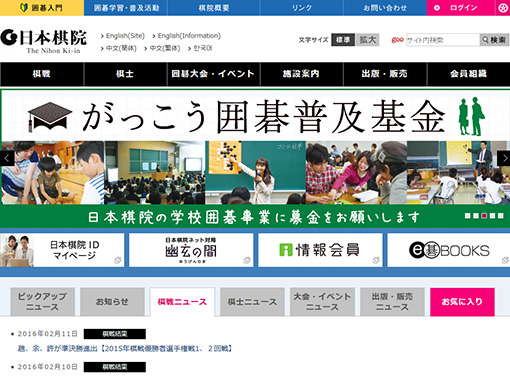Set text size to 拡大
Screen dimensions: 510x380
point(367,40)
